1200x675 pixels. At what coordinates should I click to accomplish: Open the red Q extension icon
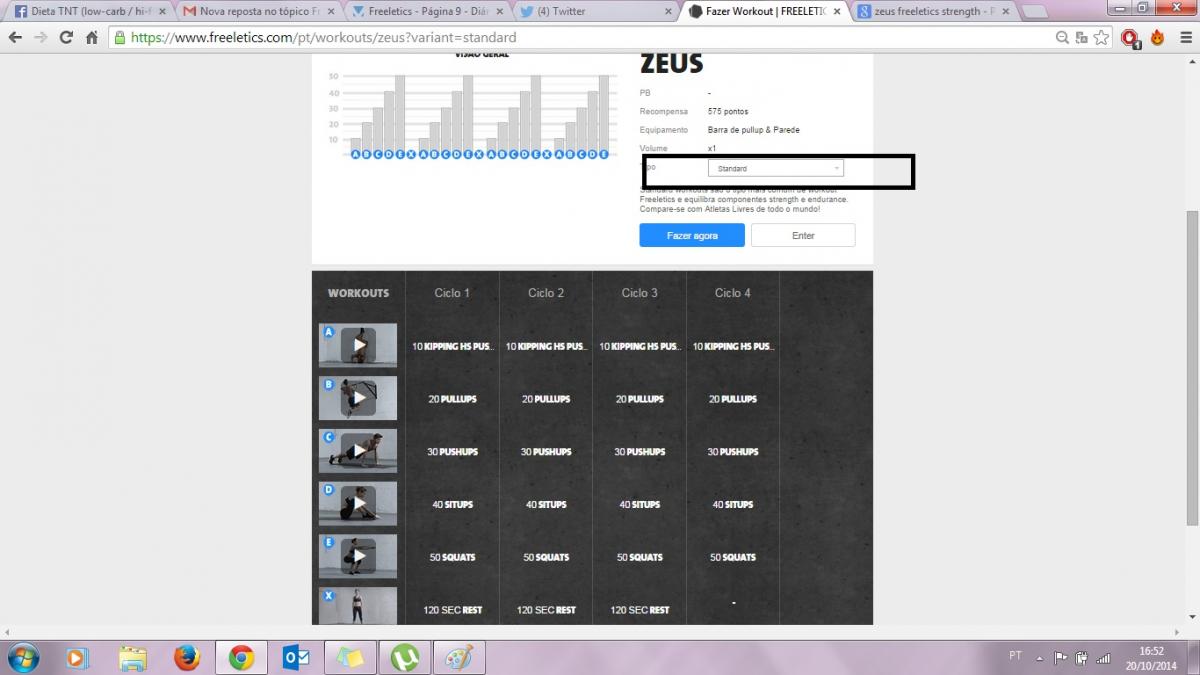point(1130,38)
